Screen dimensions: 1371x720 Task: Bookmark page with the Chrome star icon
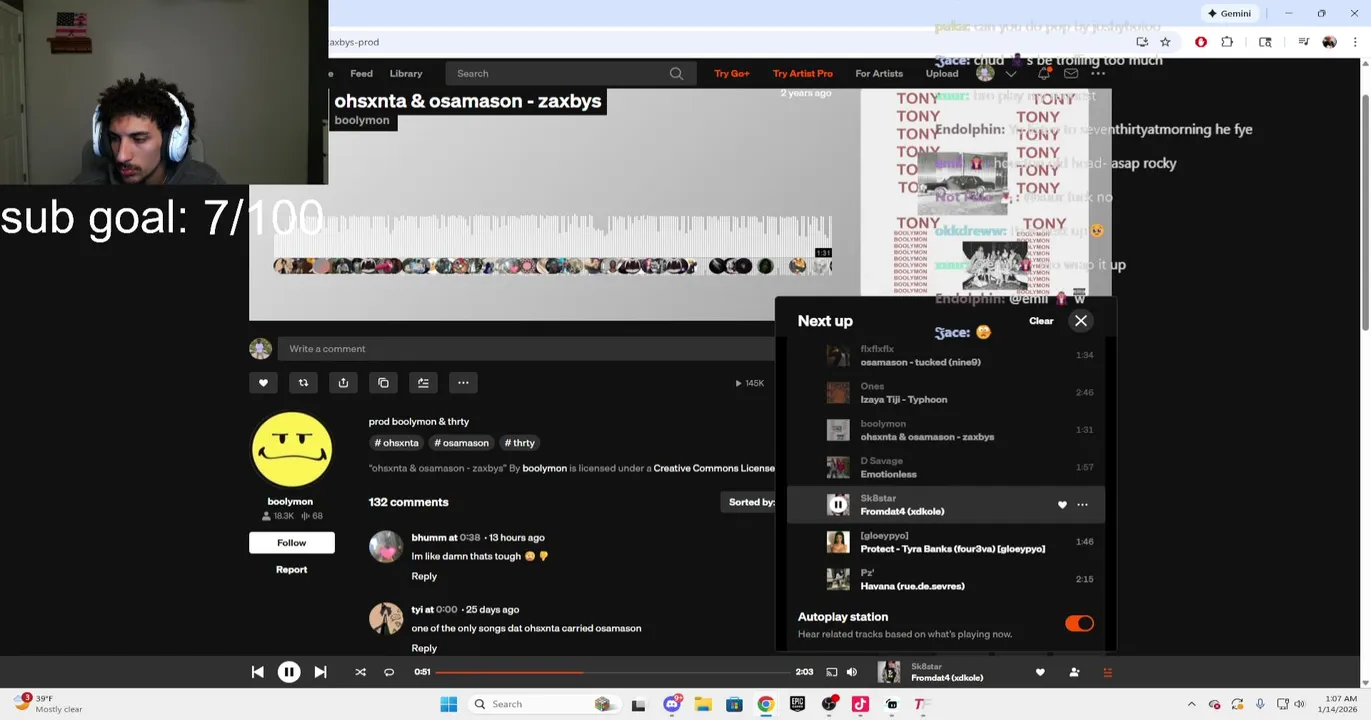click(1165, 42)
